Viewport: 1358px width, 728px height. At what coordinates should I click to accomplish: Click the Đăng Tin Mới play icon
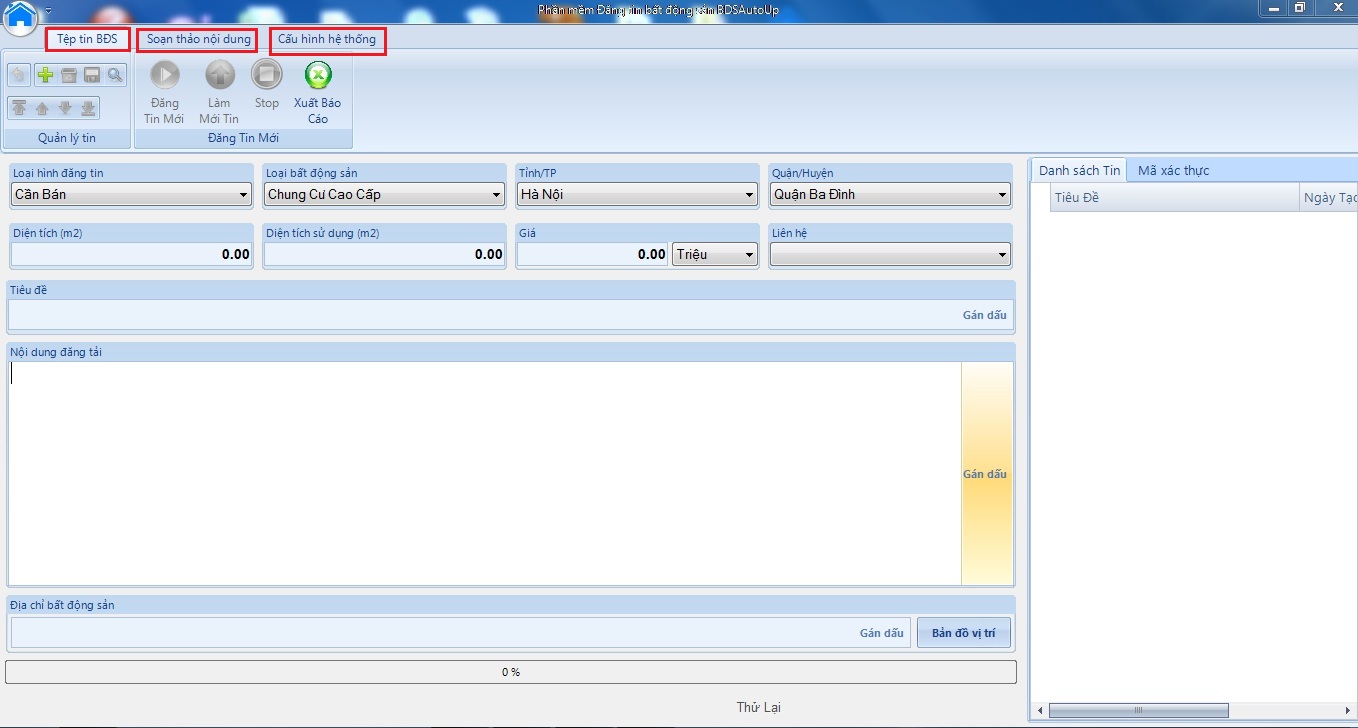[165, 75]
